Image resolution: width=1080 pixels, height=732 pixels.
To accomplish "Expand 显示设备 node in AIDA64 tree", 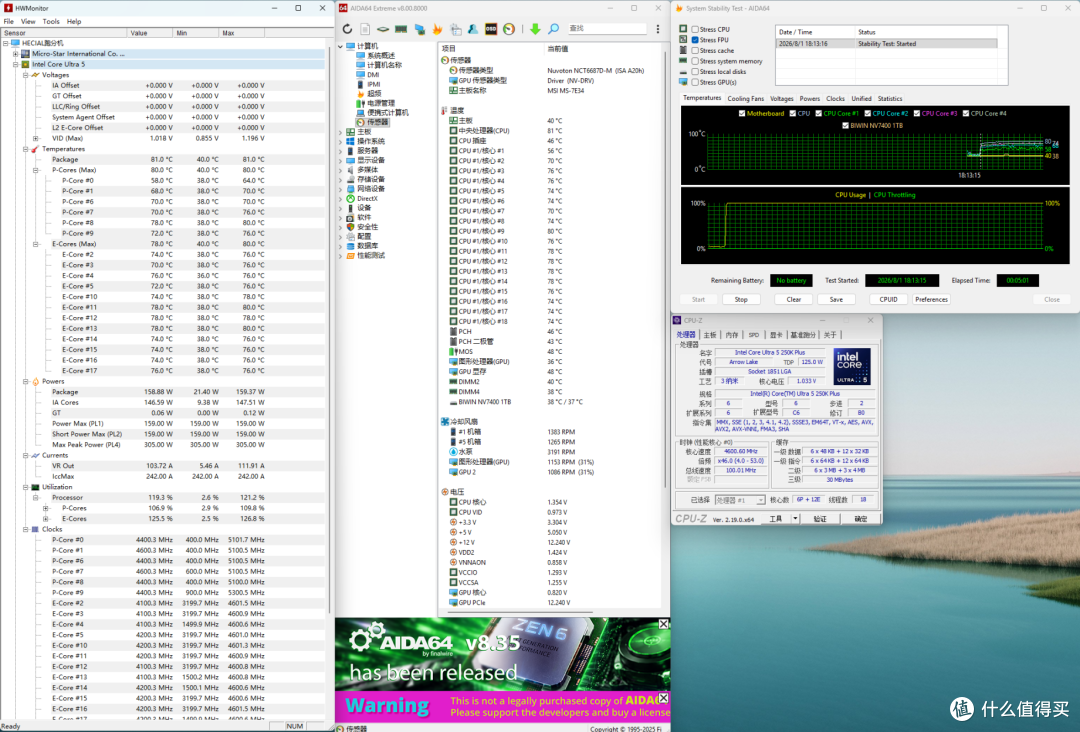I will pyautogui.click(x=340, y=160).
